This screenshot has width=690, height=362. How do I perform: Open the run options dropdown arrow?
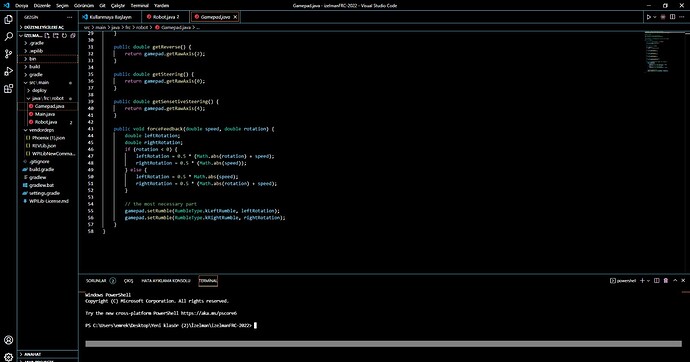click(x=654, y=17)
